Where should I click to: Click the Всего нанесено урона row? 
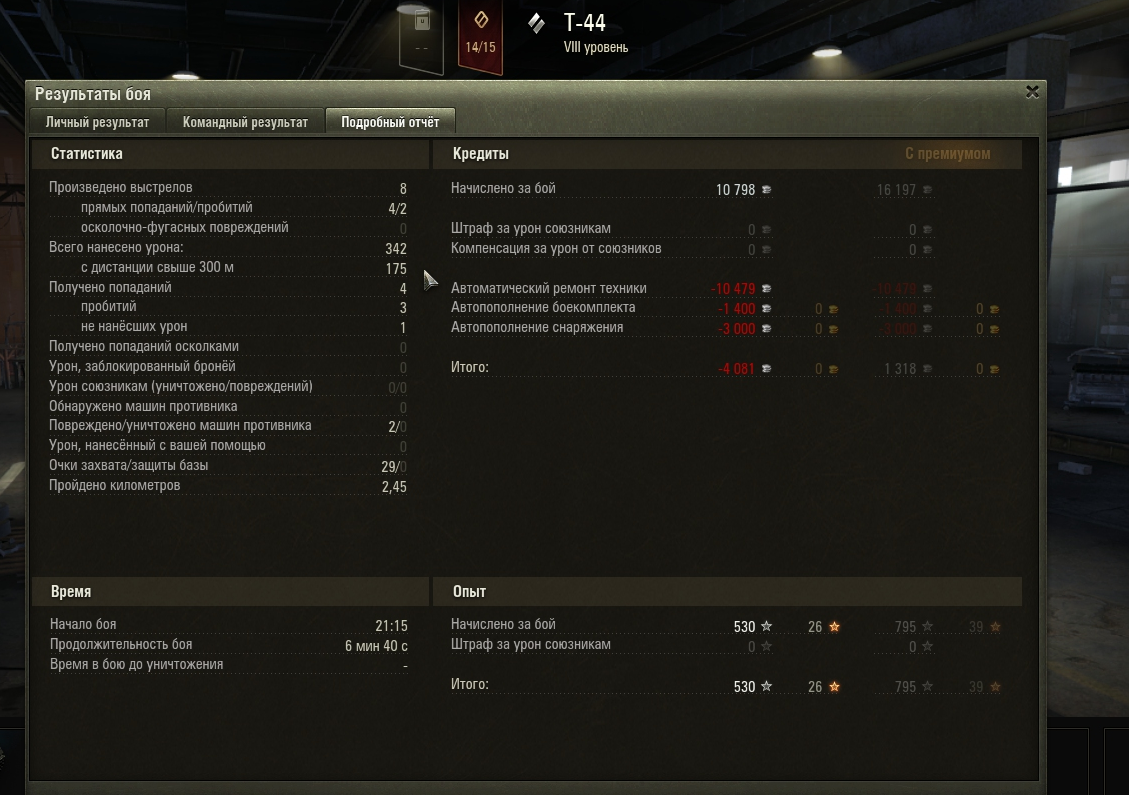(228, 248)
